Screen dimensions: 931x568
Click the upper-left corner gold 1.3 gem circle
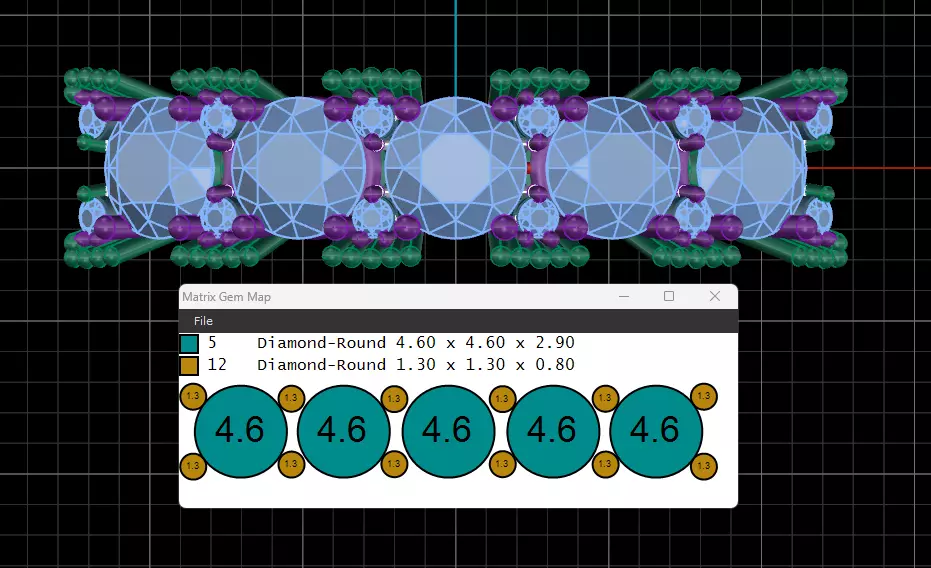coord(192,396)
